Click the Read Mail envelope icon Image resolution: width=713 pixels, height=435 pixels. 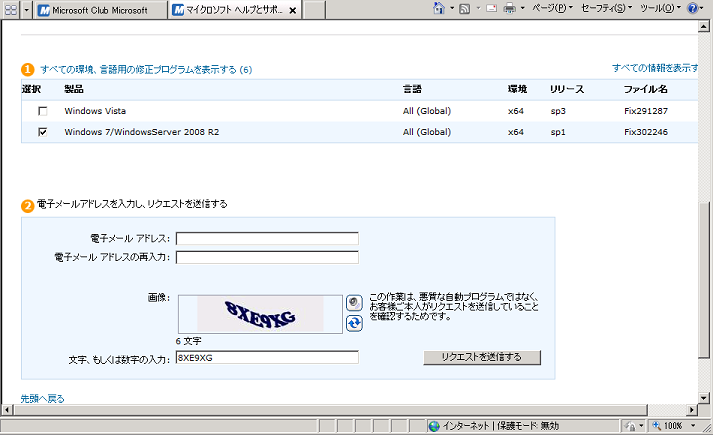(490, 8)
